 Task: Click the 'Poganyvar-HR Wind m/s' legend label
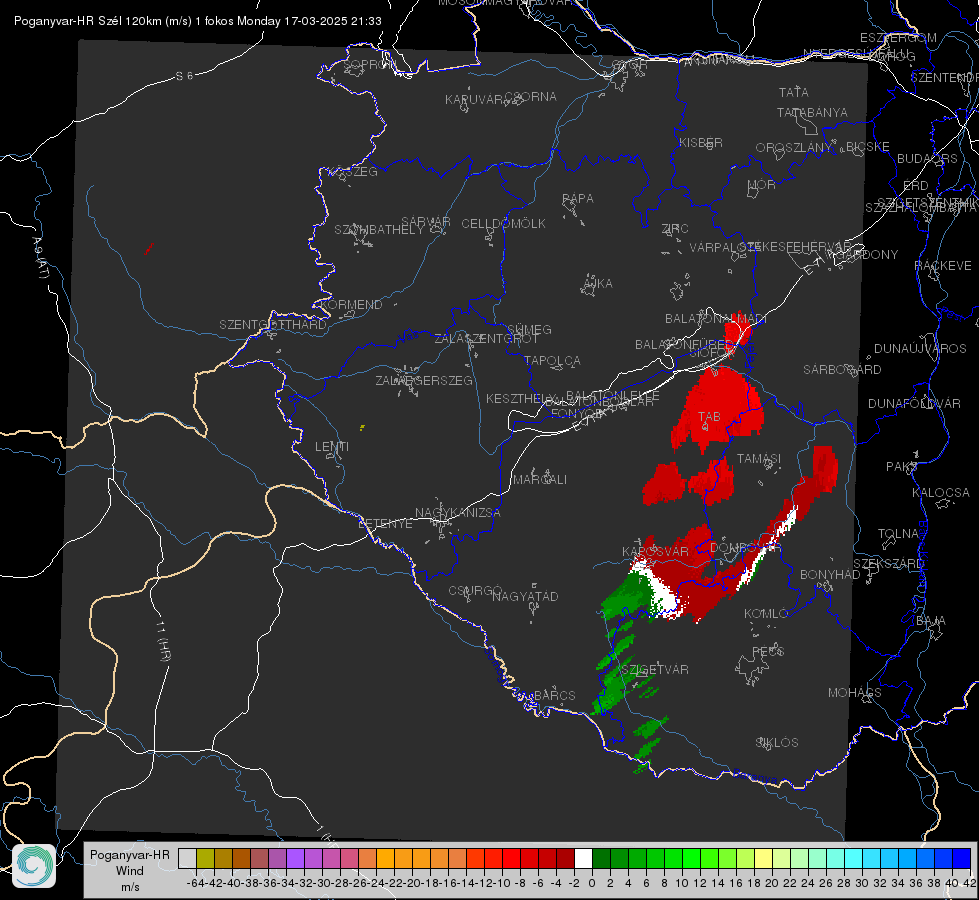(x=130, y=871)
